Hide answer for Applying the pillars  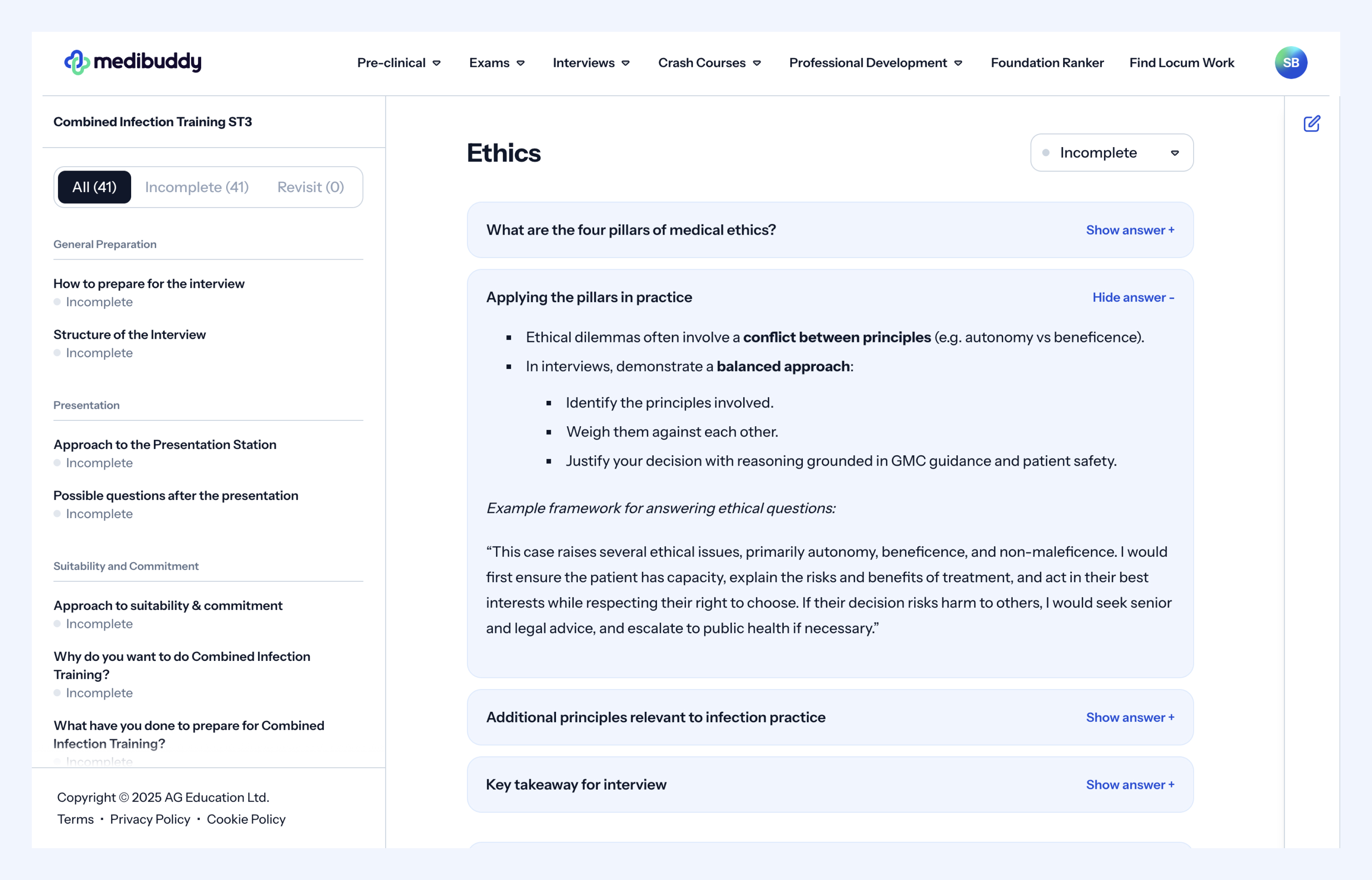(1133, 298)
